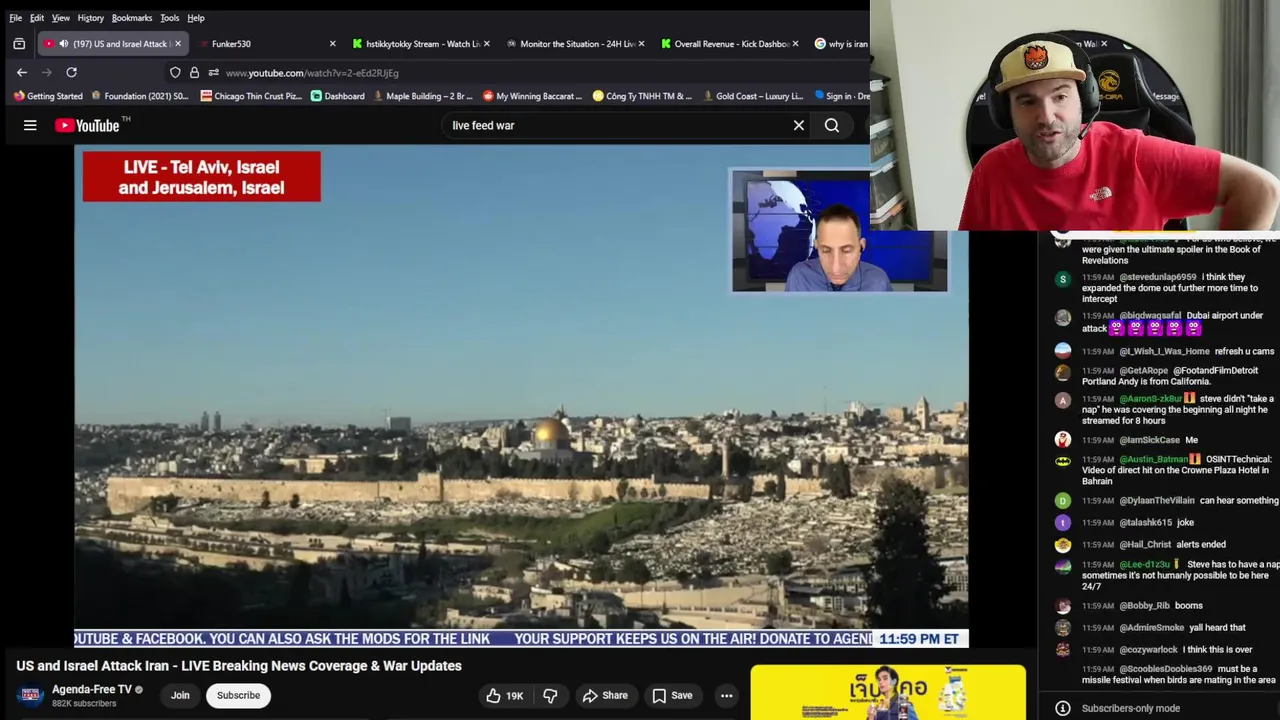Join the Agenda-Free TV channel membership
Screen dimensions: 1280x720
point(180,696)
